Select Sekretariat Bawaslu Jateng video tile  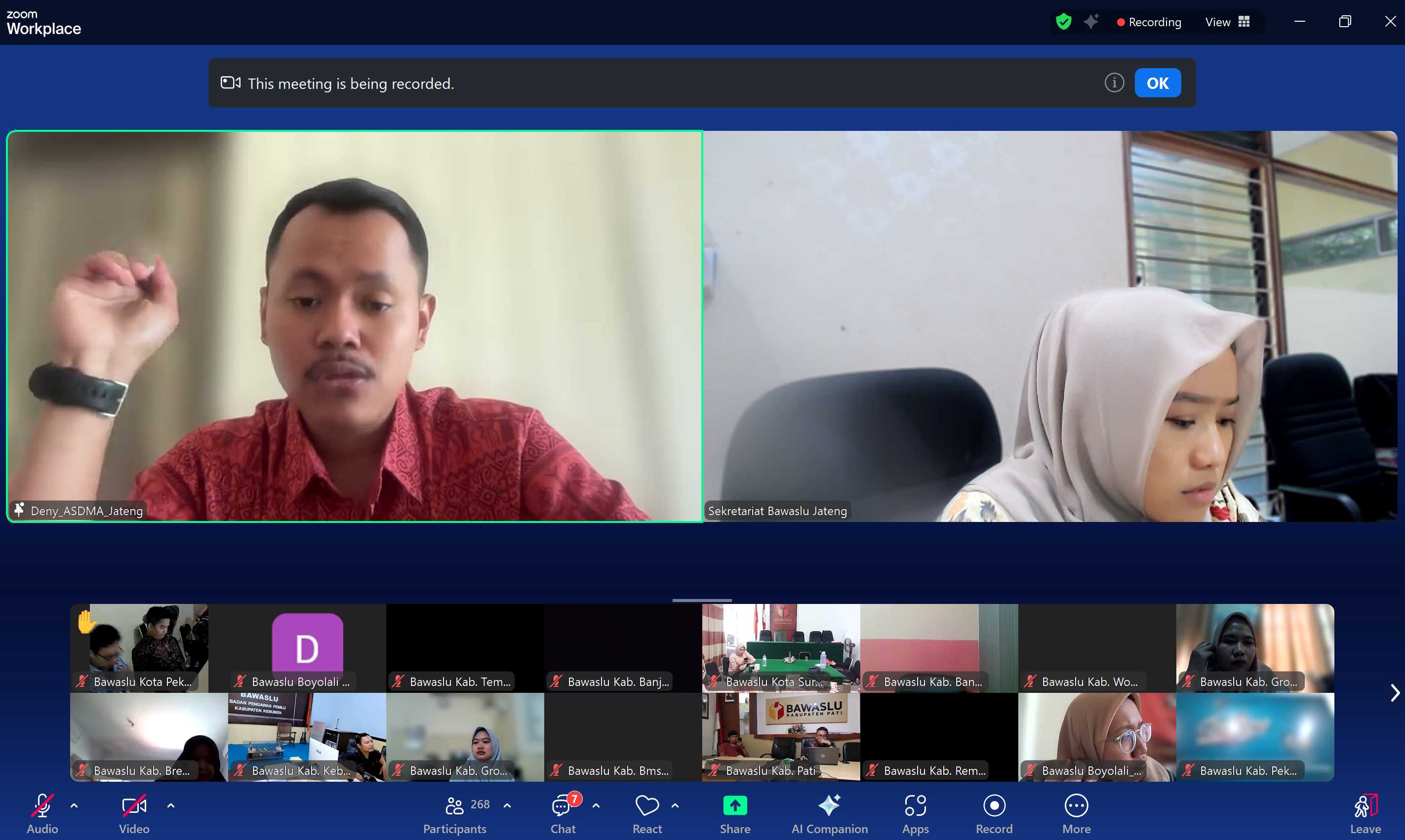point(1050,326)
